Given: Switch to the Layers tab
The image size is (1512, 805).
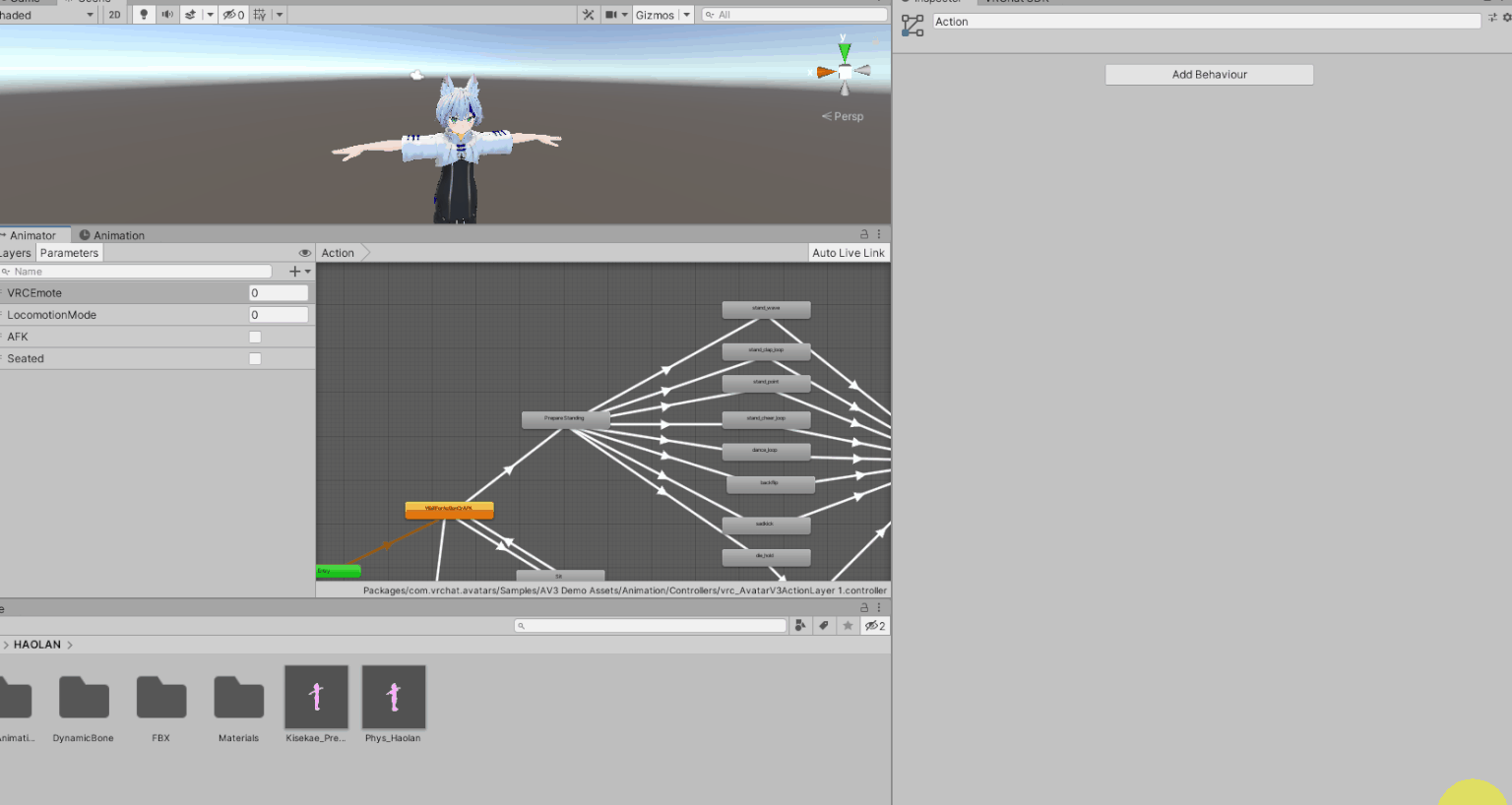Looking at the screenshot, I should [16, 253].
